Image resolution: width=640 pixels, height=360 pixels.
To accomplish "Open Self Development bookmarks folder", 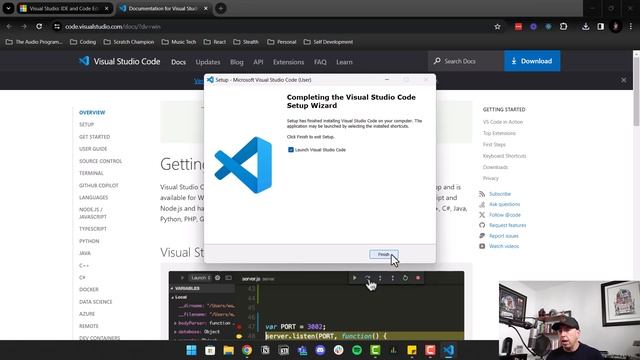I will pyautogui.click(x=328, y=42).
